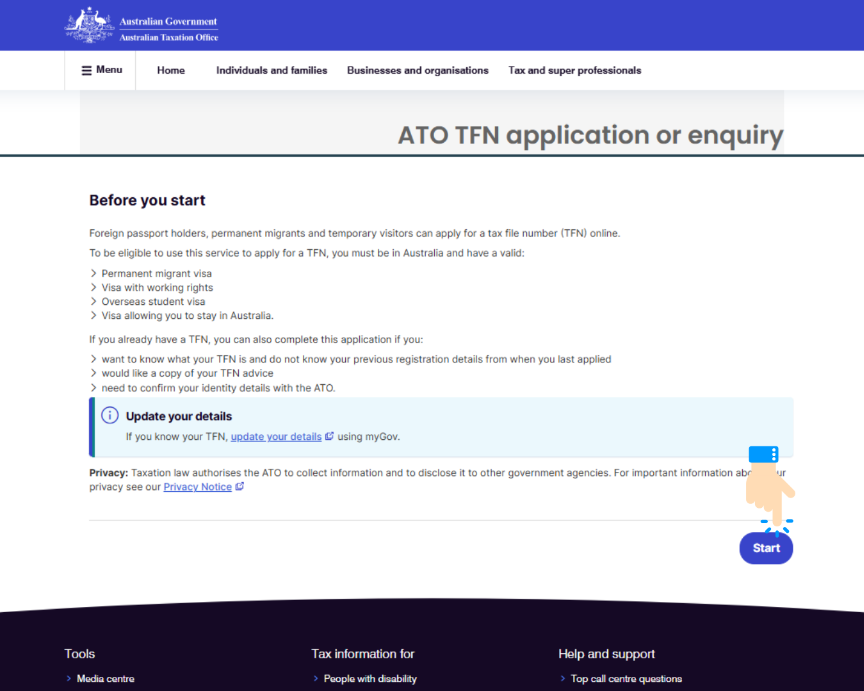Screen dimensions: 864x691
Task: Click the chevron beside Top call centre questions
Action: coord(562,679)
